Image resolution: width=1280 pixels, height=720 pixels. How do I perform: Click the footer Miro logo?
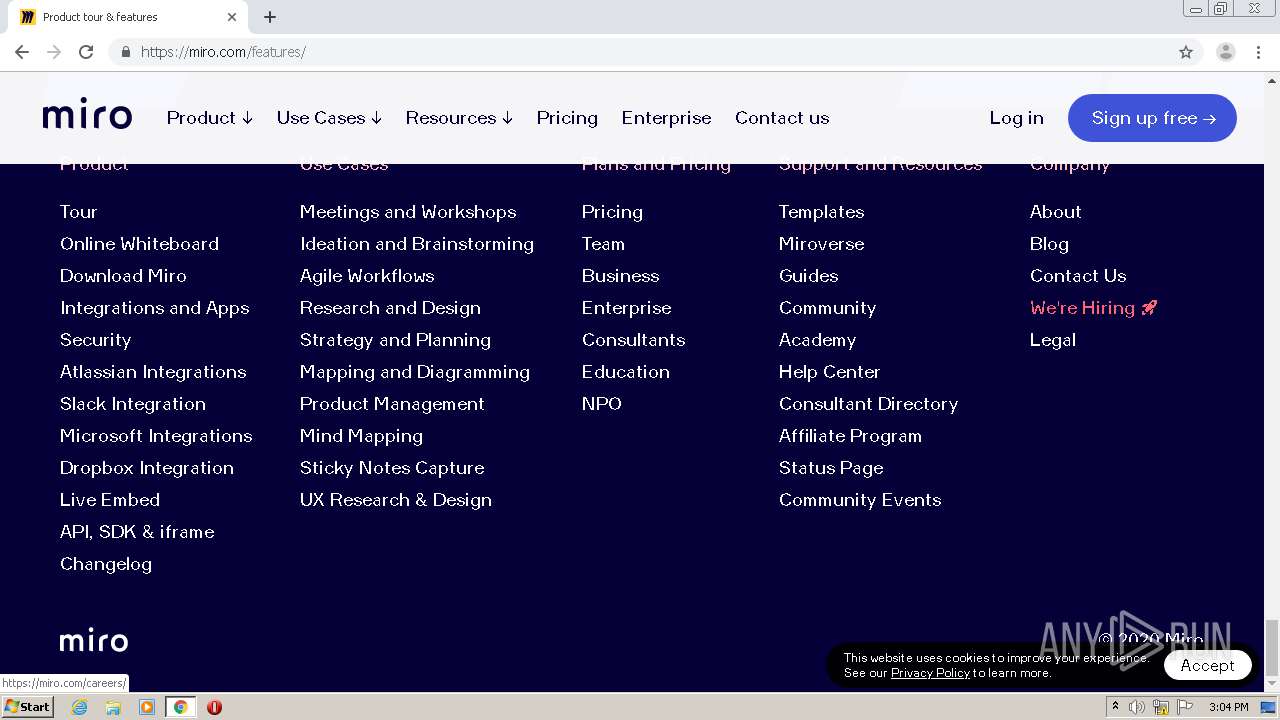click(94, 641)
